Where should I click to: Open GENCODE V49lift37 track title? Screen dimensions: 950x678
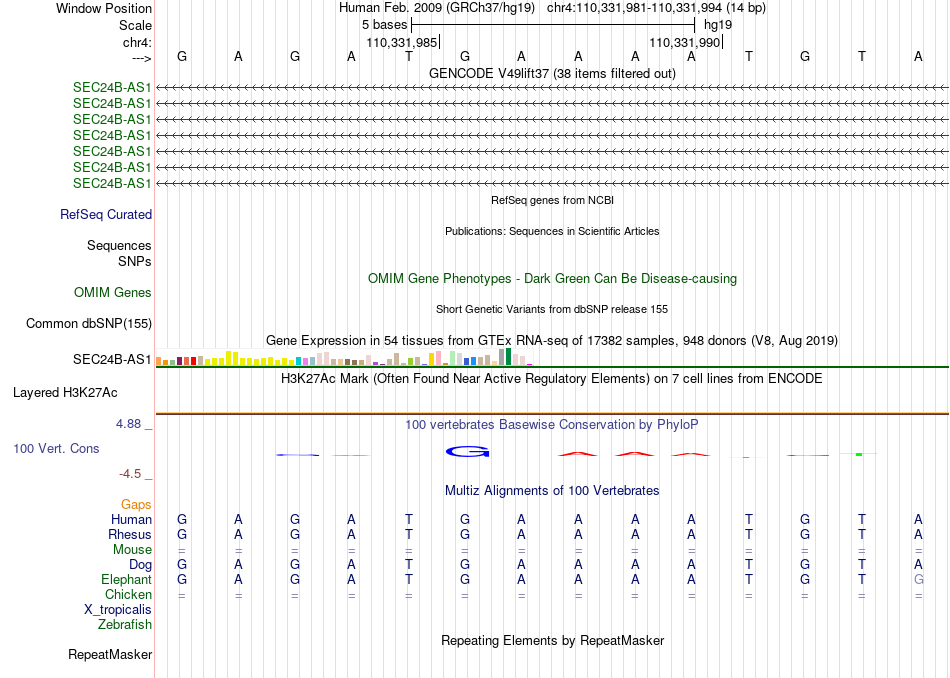point(552,73)
